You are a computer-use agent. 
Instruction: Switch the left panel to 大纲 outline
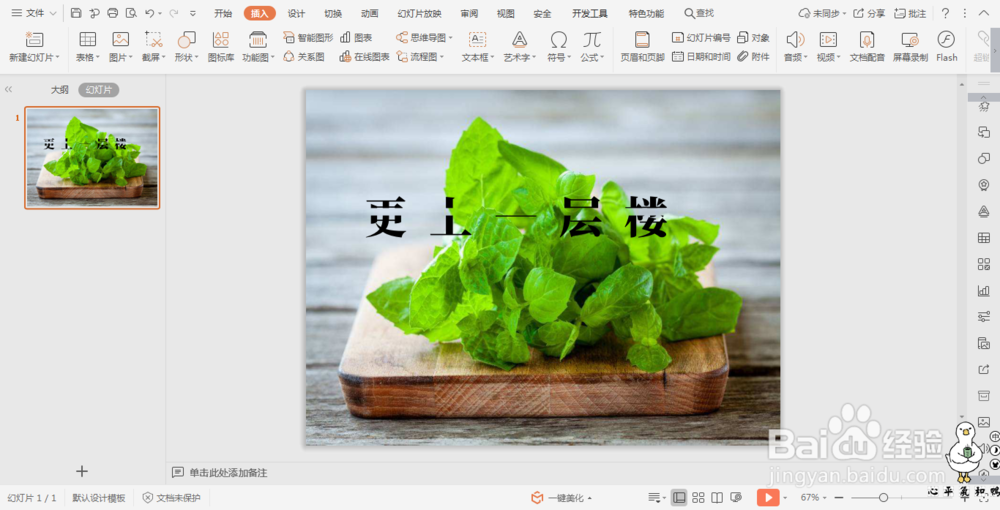(x=59, y=90)
